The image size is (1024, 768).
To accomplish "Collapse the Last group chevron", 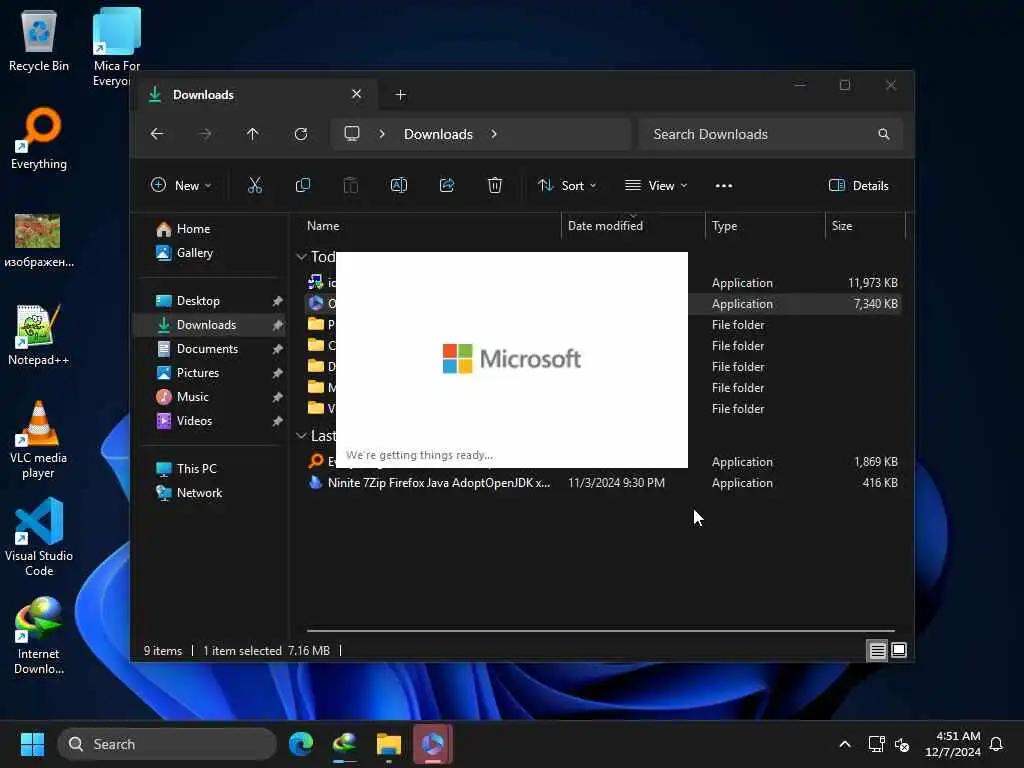I will click(x=301, y=436).
